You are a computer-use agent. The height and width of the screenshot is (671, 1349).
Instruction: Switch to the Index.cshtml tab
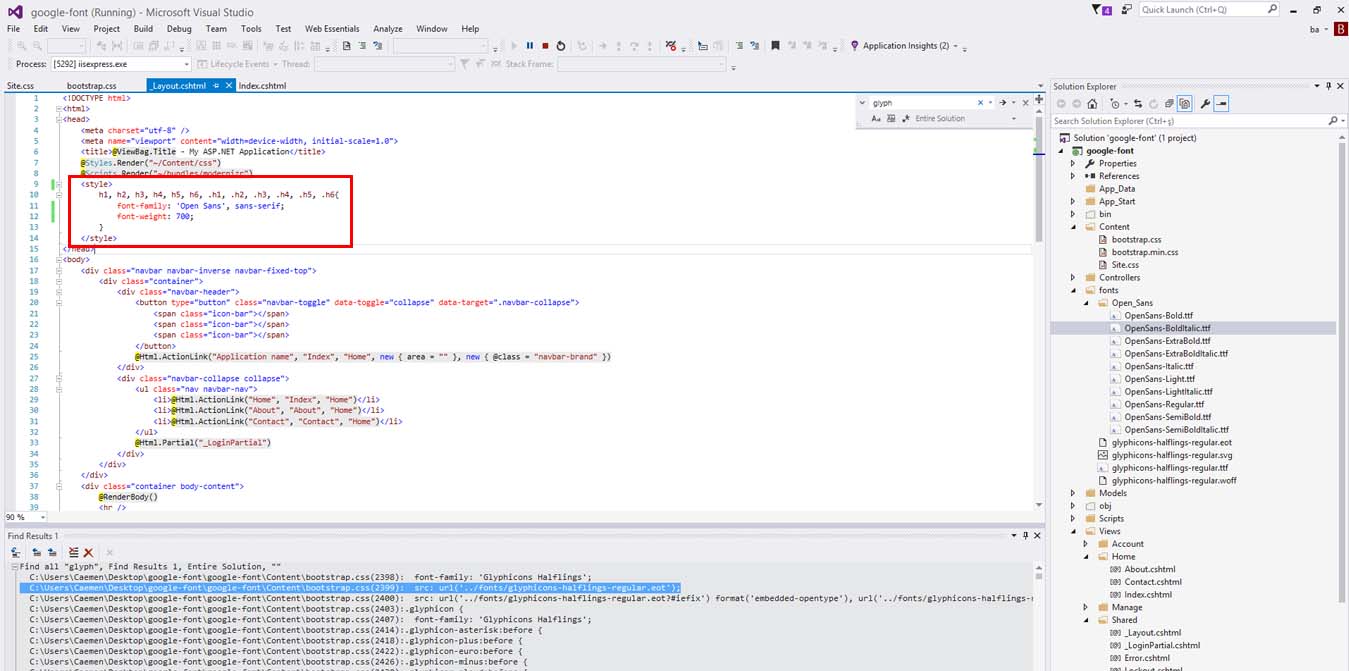coord(262,86)
